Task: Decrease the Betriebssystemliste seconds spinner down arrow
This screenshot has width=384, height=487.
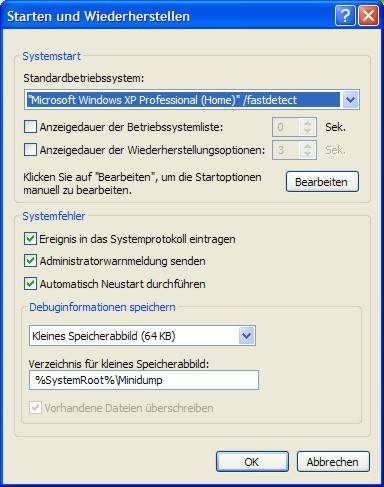Action: [308, 131]
